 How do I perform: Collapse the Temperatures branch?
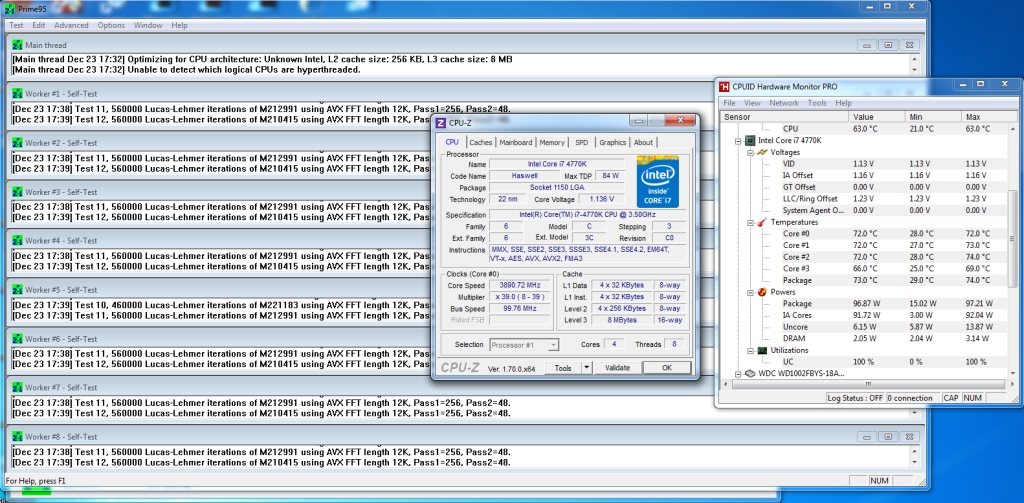(750, 222)
